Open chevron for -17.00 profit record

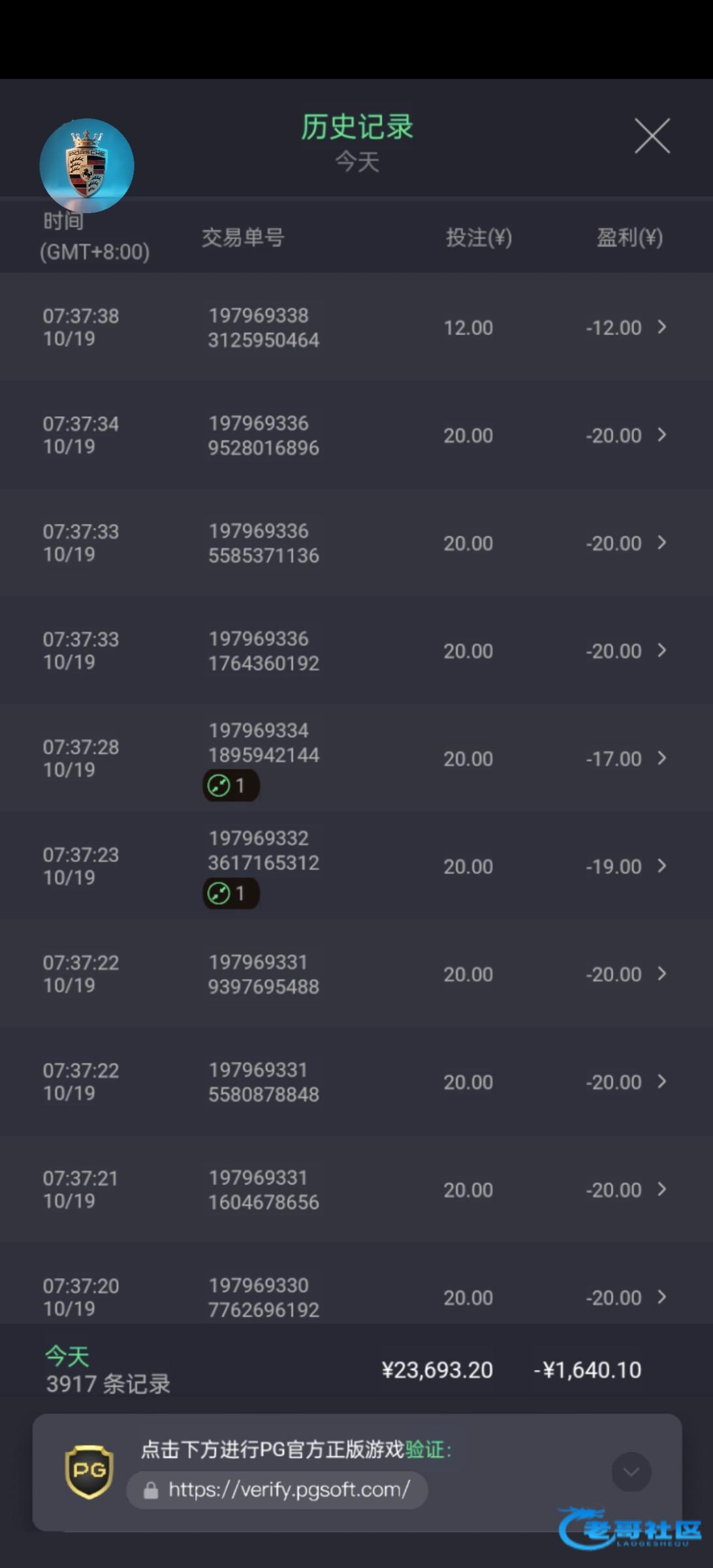[x=662, y=758]
